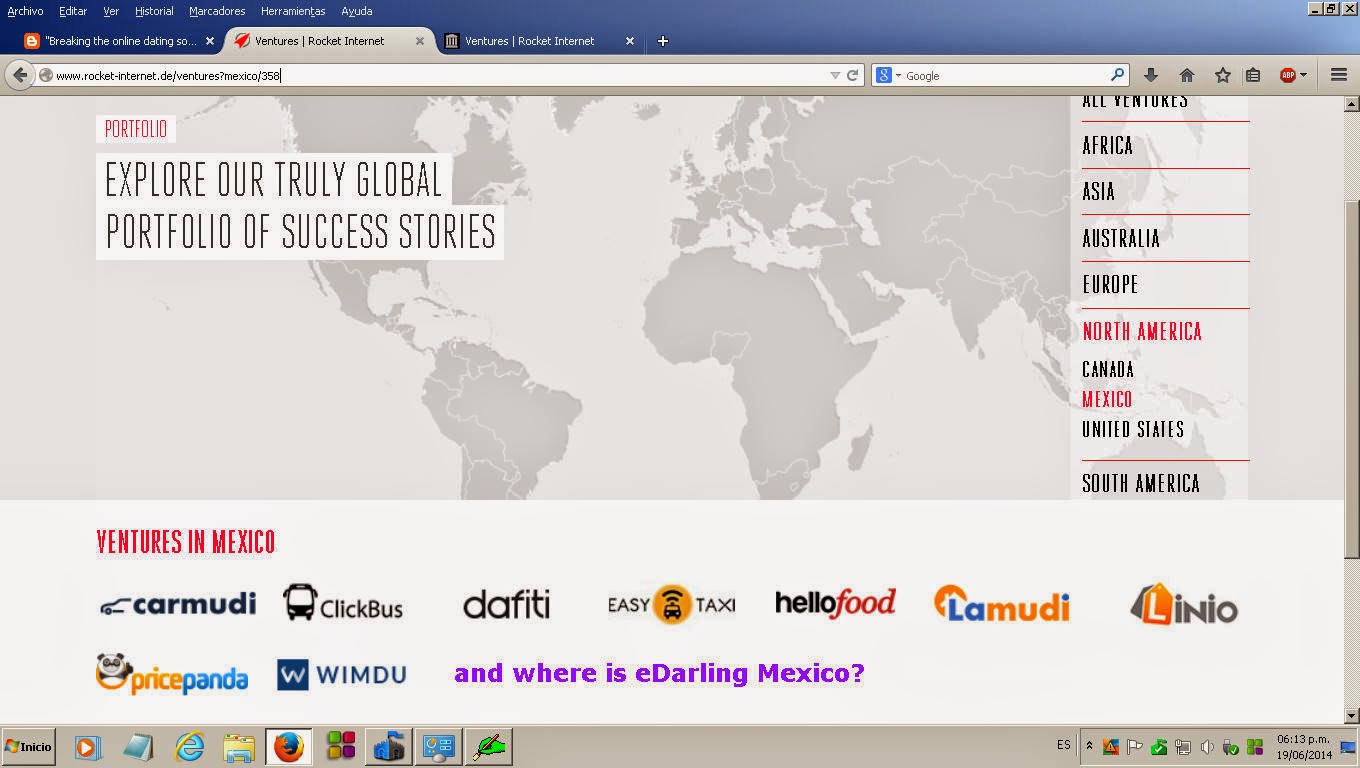Open the Historial menu
Screen dimensions: 1360x768
pos(154,11)
